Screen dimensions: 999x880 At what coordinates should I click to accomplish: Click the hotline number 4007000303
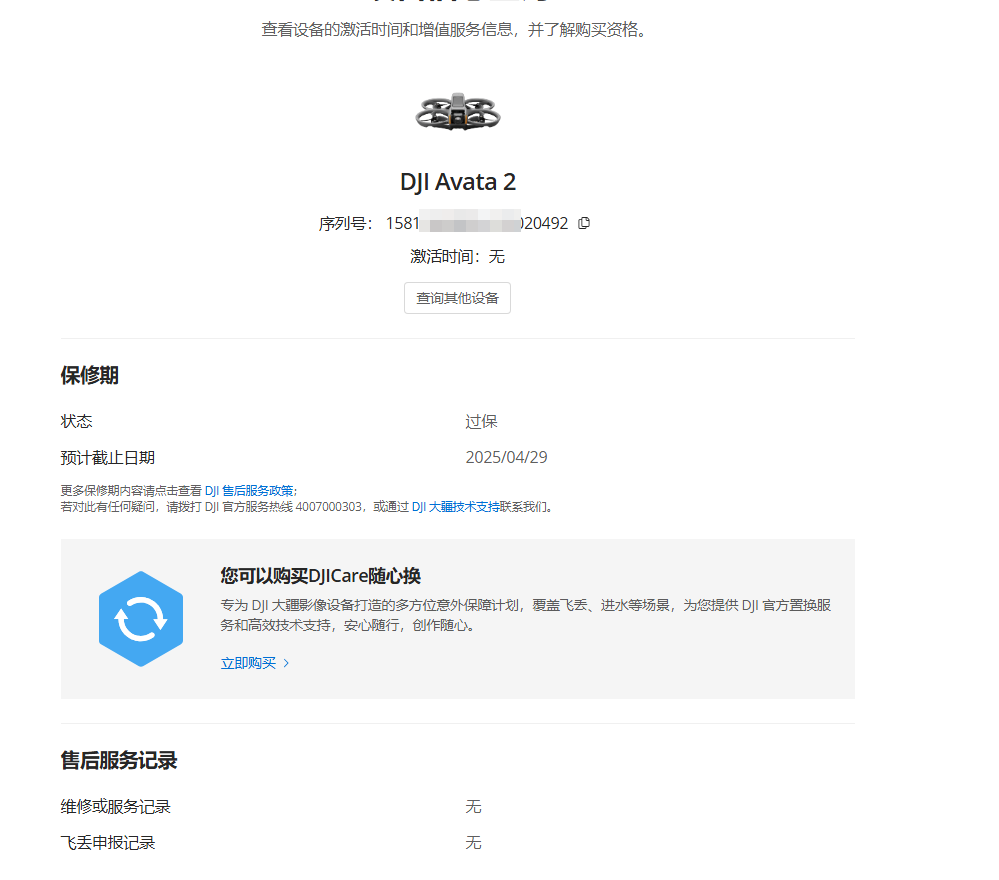click(328, 507)
